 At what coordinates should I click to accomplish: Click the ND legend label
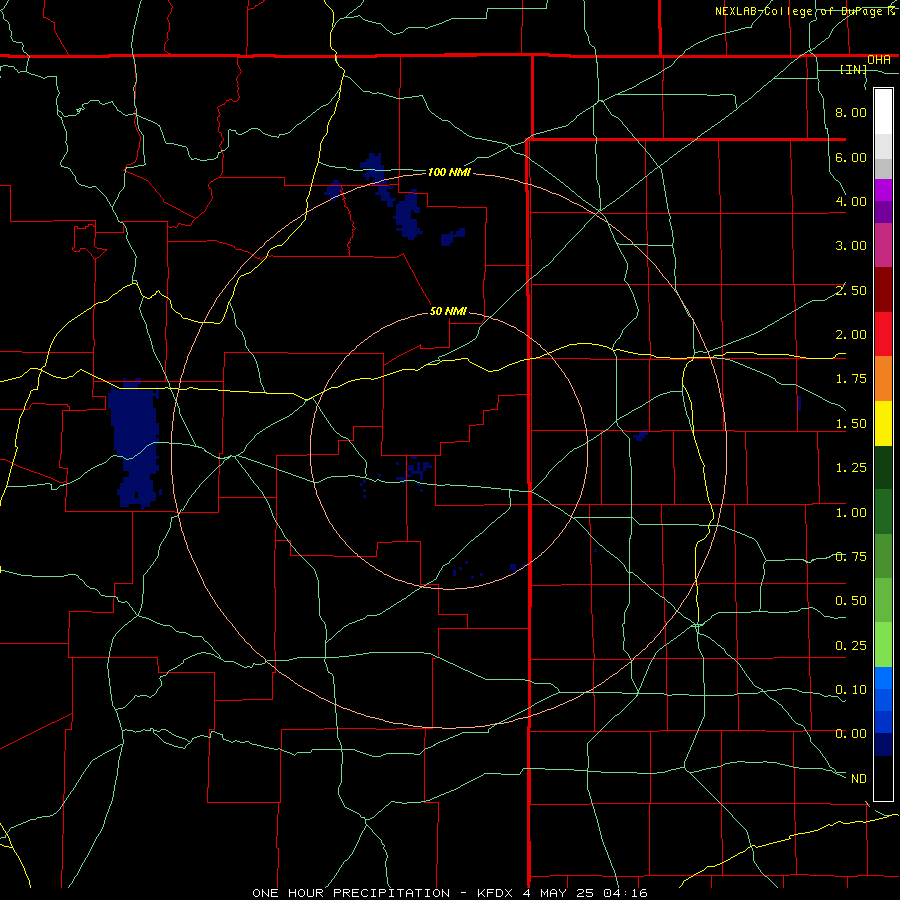pyautogui.click(x=858, y=779)
